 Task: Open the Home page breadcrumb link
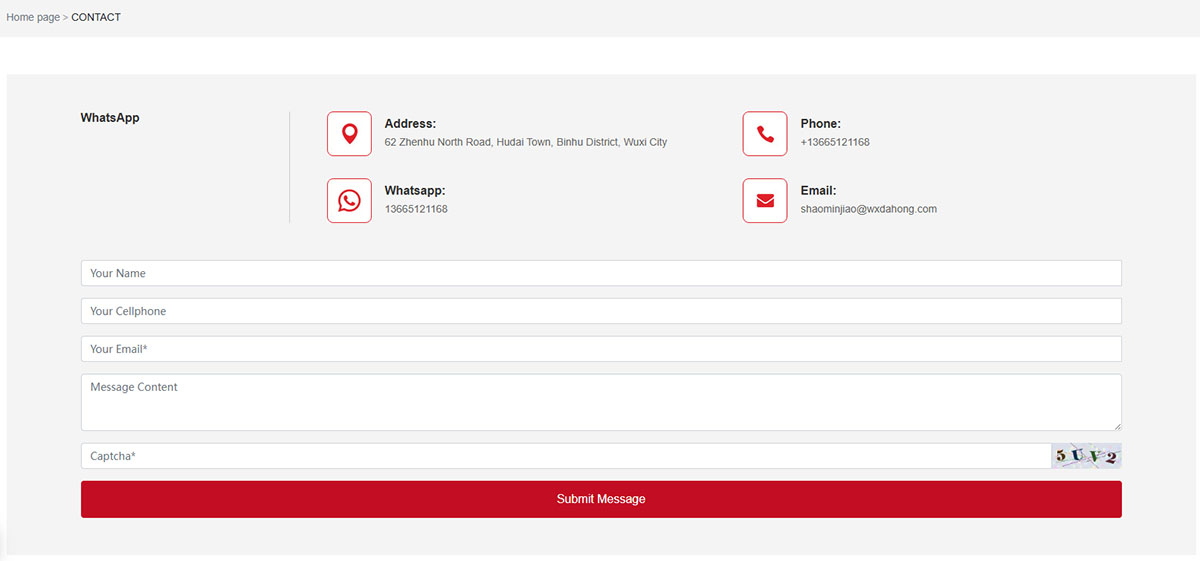tap(33, 17)
